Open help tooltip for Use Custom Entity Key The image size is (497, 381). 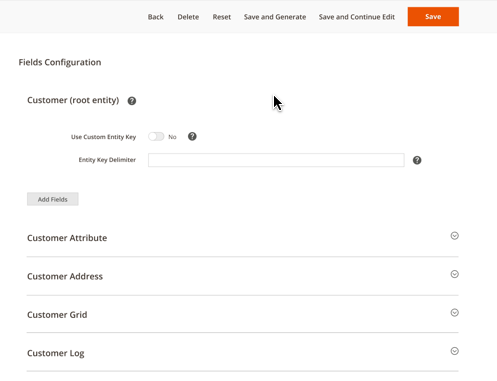[x=192, y=136]
